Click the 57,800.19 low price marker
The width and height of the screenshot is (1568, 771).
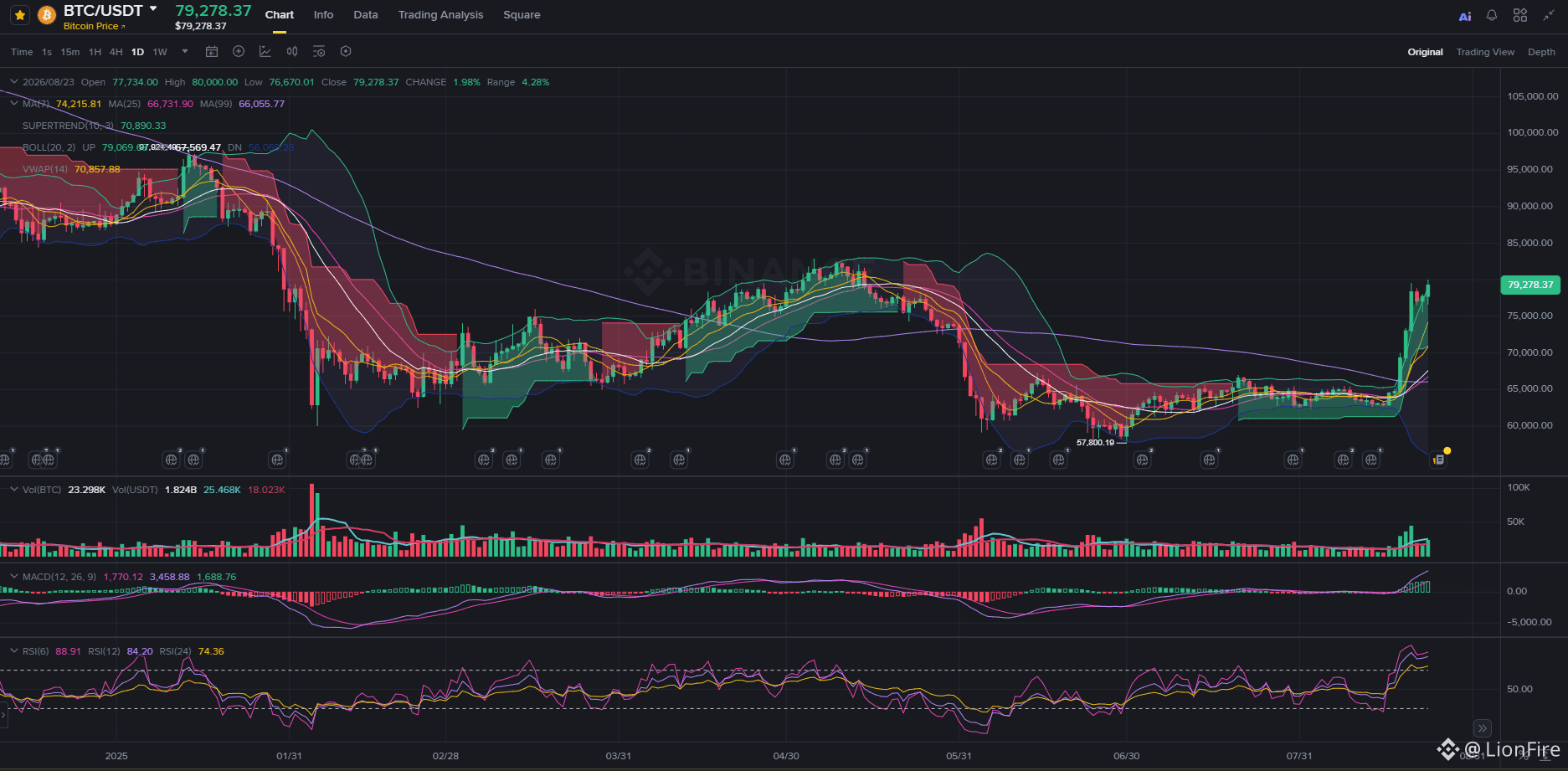point(1095,443)
